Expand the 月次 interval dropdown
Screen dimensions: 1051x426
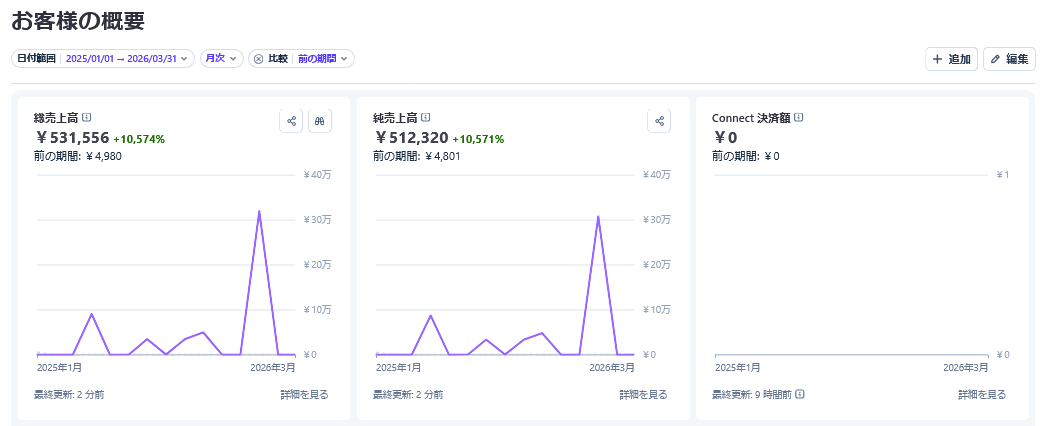(x=222, y=59)
